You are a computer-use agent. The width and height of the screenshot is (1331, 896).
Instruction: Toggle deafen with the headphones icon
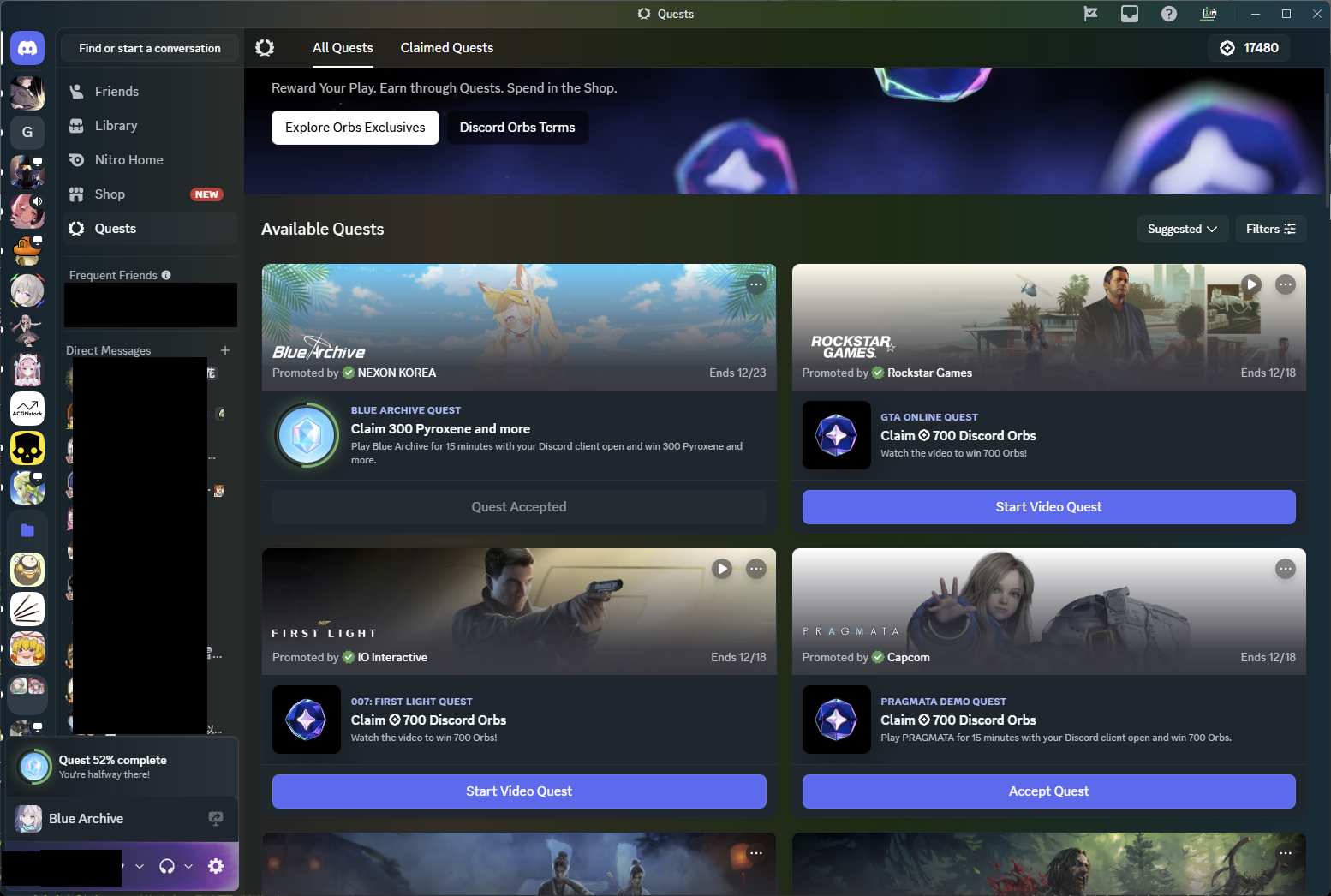tap(167, 866)
